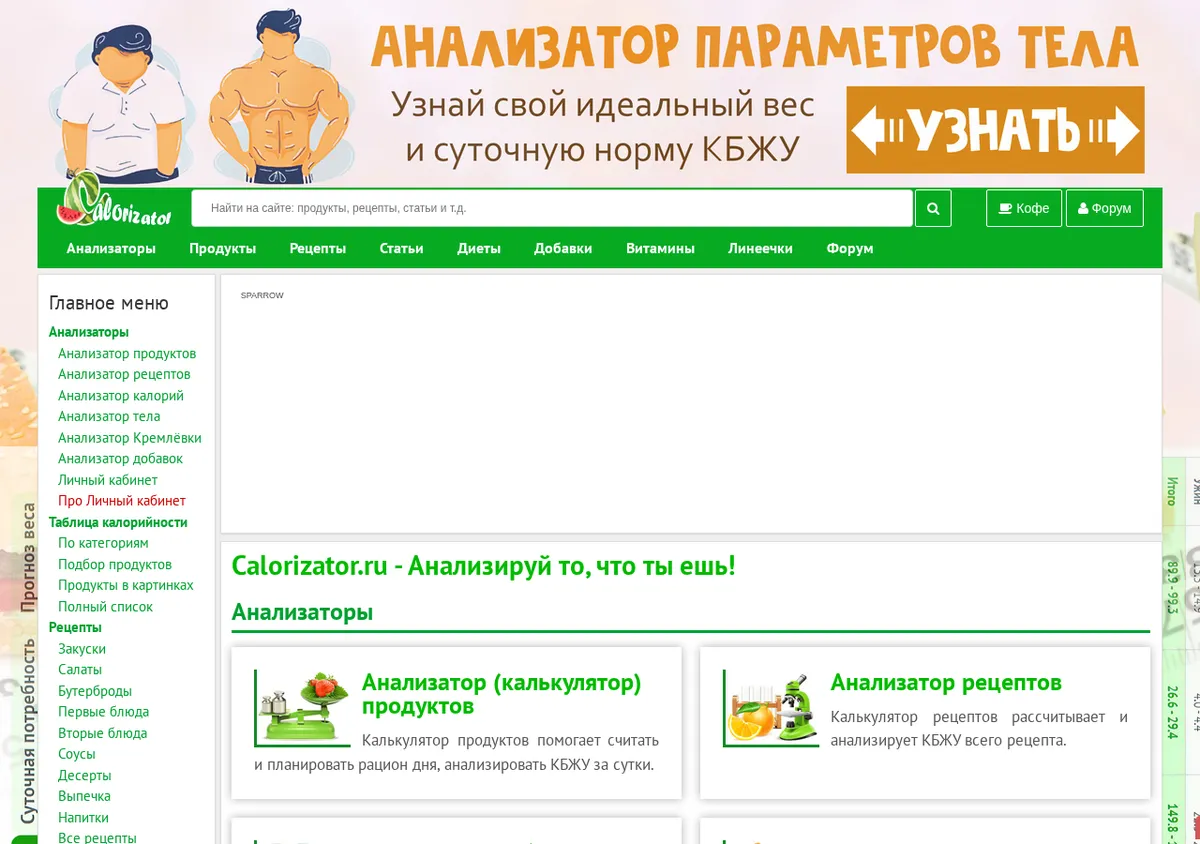Expand the Таблица калорийности sidebar section
This screenshot has width=1200, height=844.
click(x=118, y=522)
